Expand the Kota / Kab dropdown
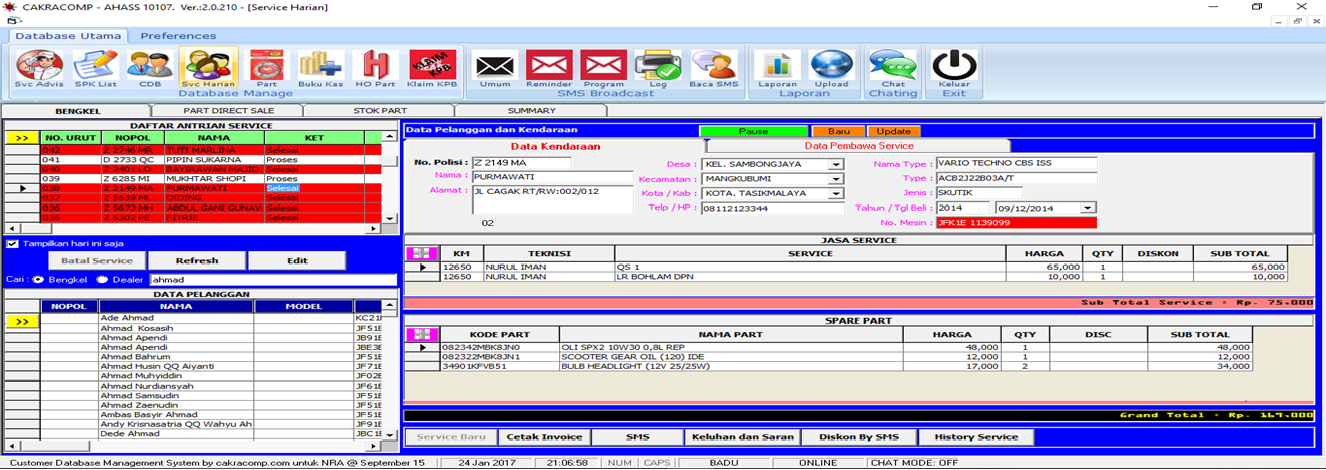The image size is (1326, 470). [x=836, y=194]
